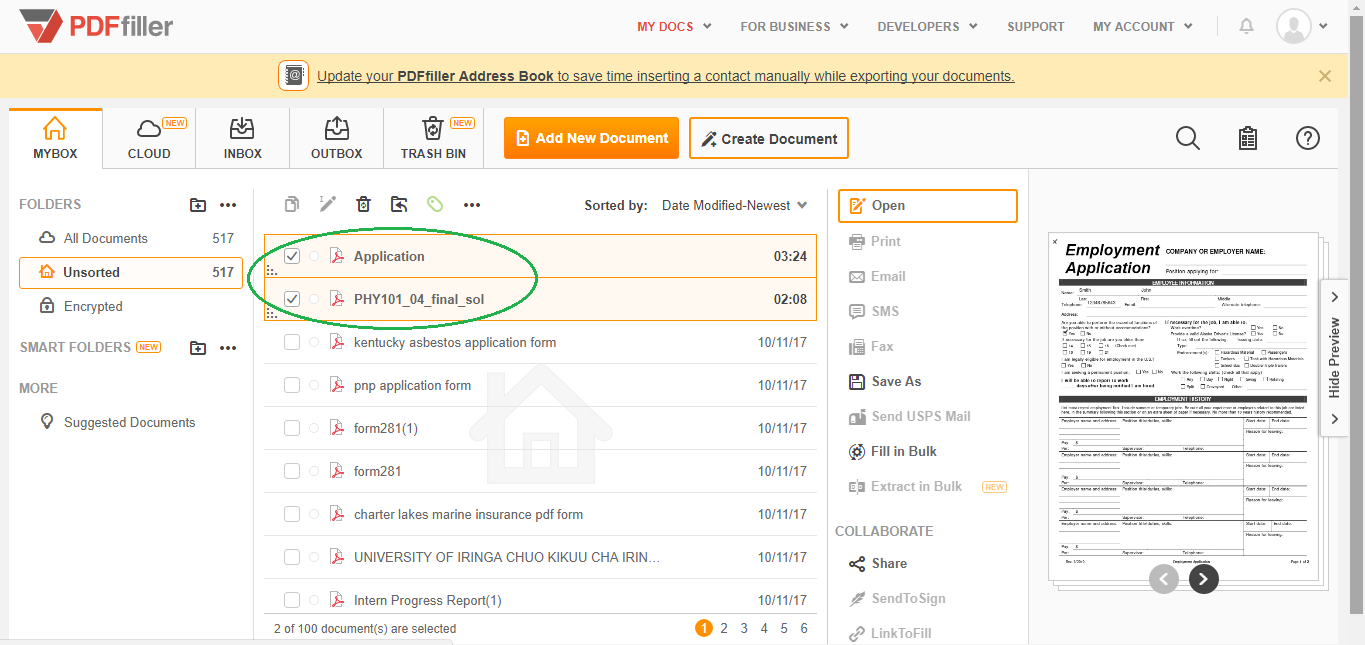
Task: Expand the MY DOCS dropdown
Action: click(675, 26)
